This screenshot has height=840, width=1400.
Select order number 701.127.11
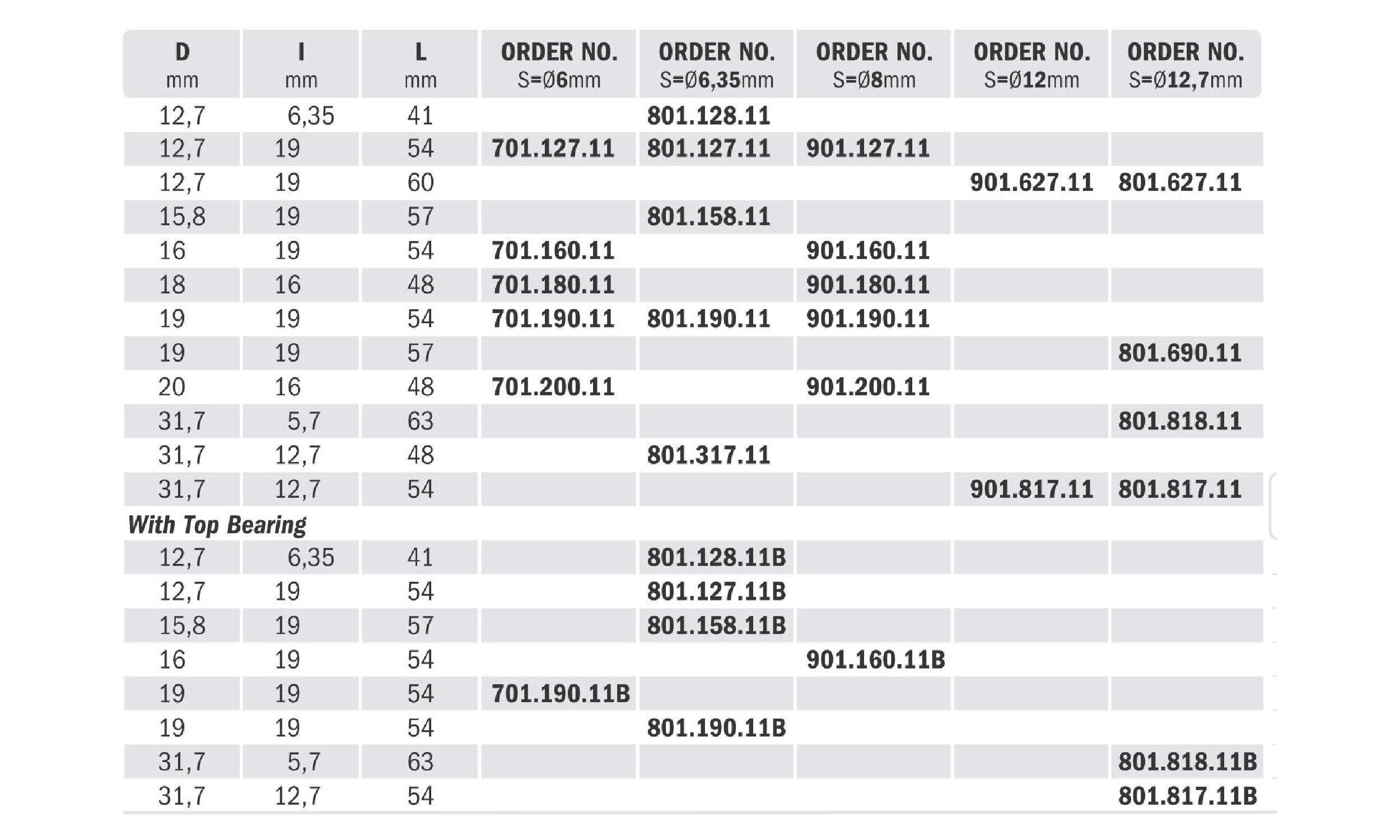(553, 149)
